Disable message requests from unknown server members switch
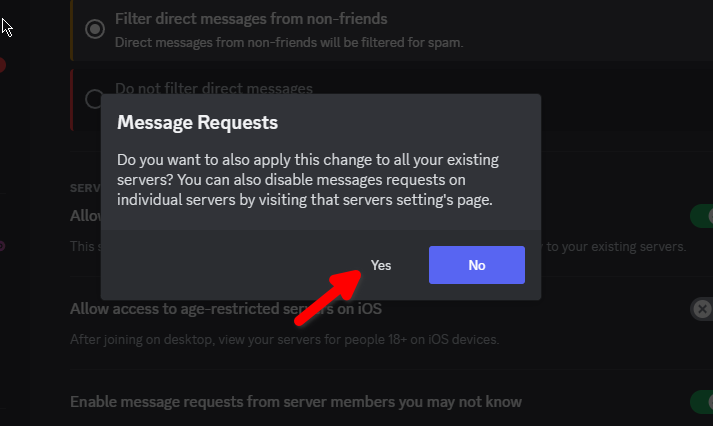The image size is (713, 426). (701, 402)
